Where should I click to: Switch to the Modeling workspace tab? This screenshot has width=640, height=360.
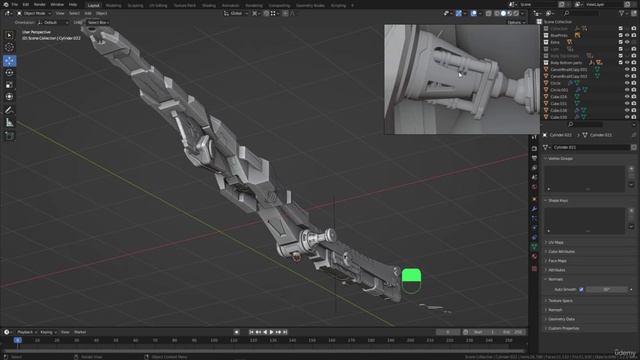(113, 5)
